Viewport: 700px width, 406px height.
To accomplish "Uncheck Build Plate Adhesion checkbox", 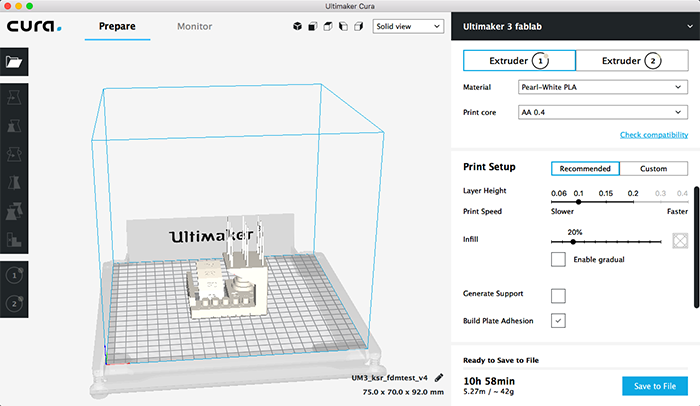I will (x=558, y=321).
